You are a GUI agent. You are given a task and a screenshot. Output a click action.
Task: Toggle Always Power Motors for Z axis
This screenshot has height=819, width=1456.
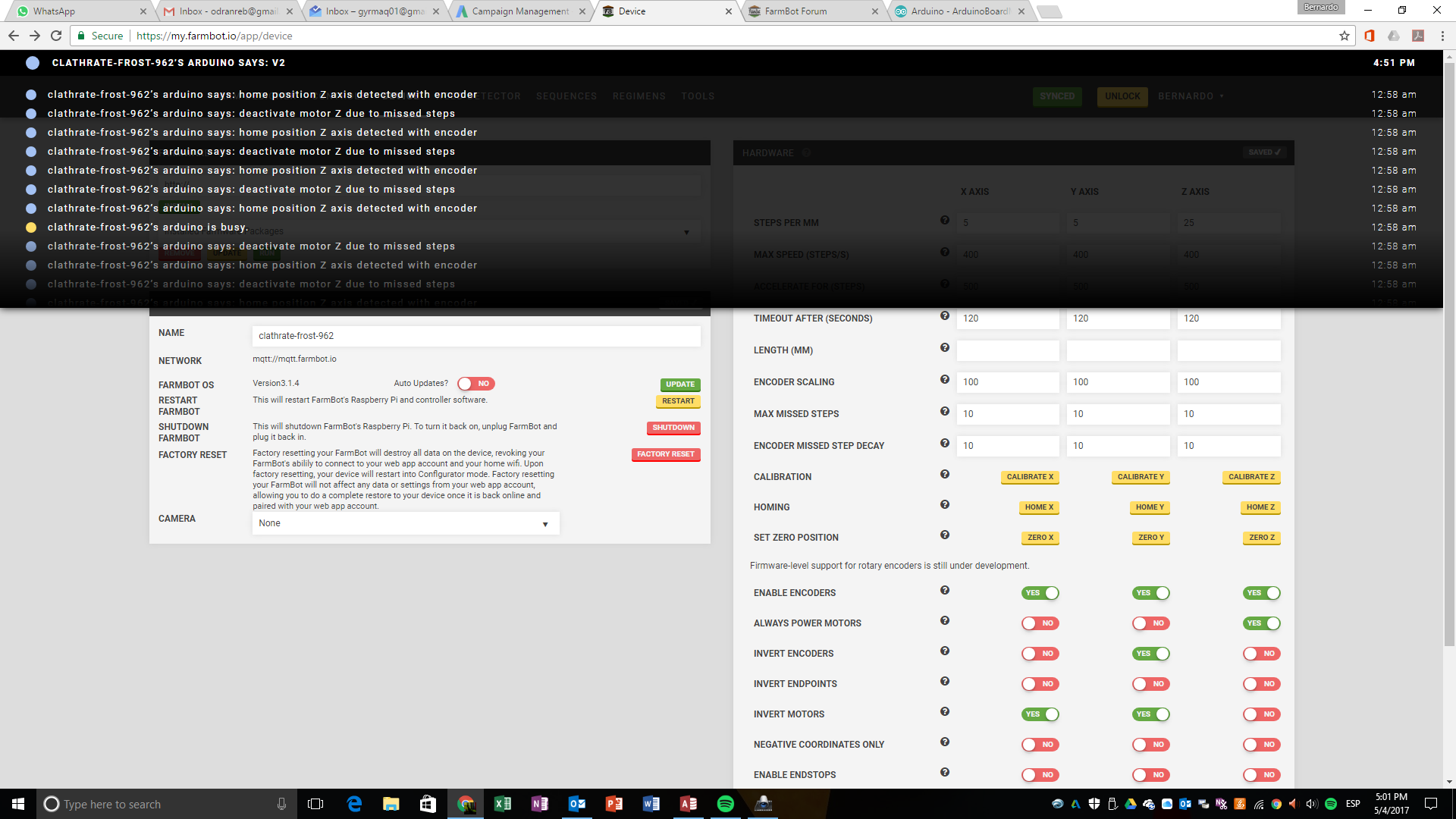click(x=1262, y=623)
